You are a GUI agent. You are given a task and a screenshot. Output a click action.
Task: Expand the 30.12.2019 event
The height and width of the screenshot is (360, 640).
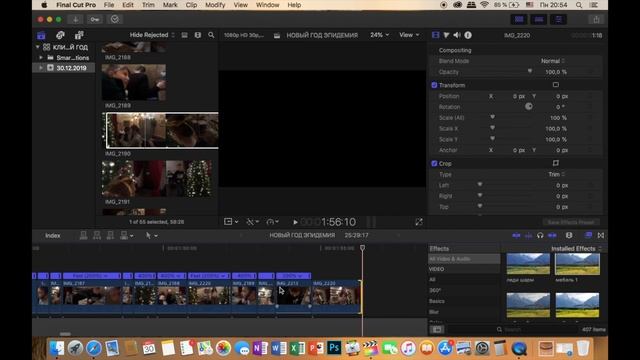pyautogui.click(x=41, y=68)
